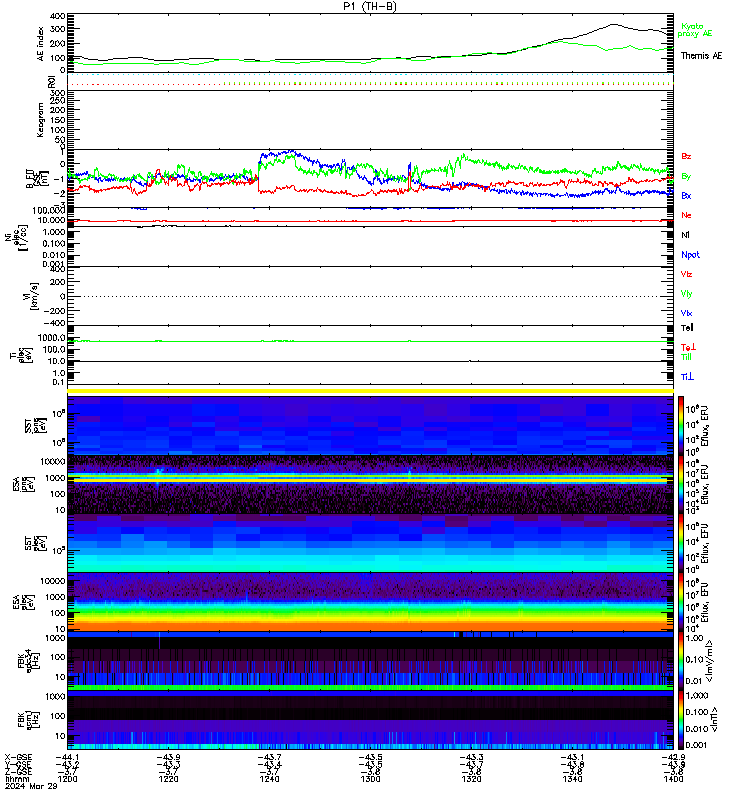This screenshot has height=800, width=750.
Task: Click the hhmm row label
Action: 16,779
